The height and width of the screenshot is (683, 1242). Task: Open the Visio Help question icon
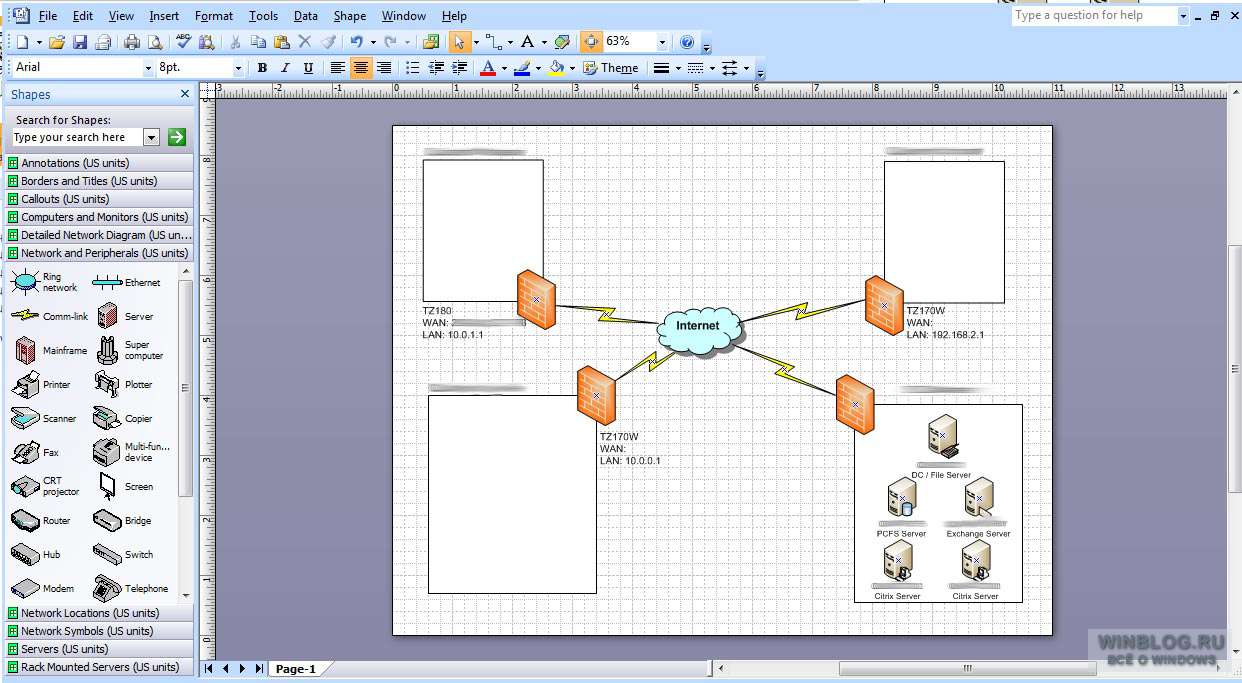click(x=687, y=42)
